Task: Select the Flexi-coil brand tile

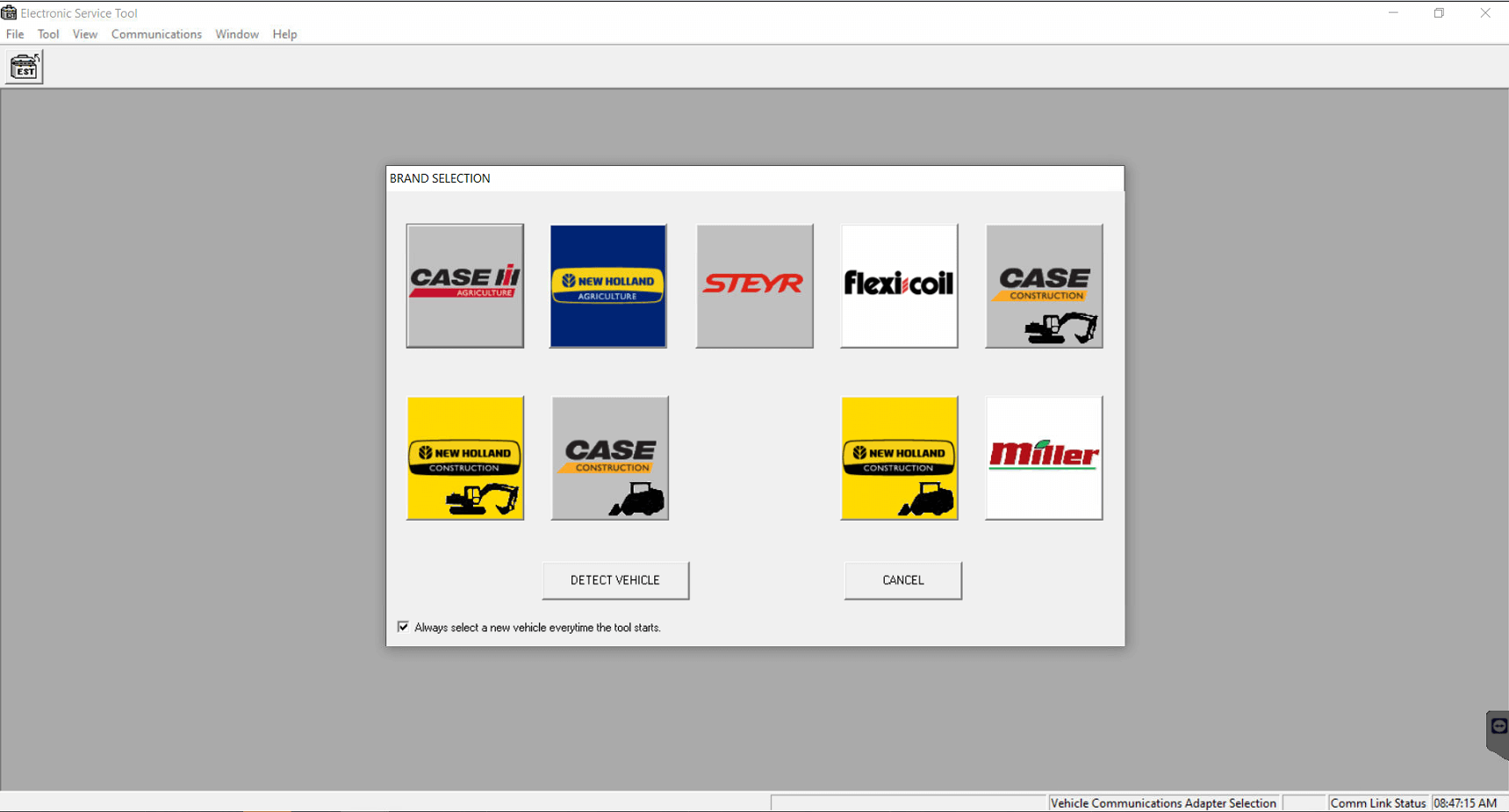Action: click(899, 285)
